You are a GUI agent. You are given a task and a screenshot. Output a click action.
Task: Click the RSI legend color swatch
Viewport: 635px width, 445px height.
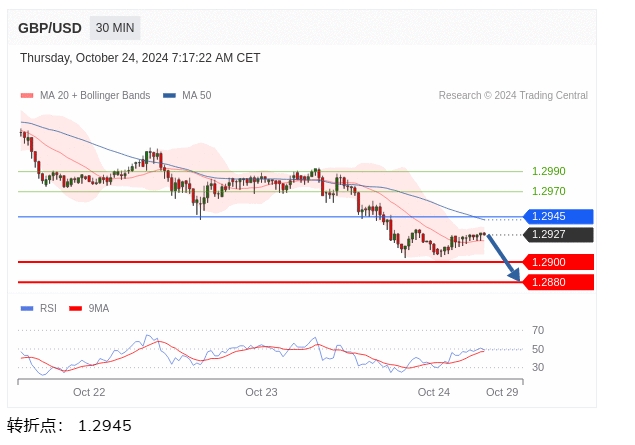[27, 309]
